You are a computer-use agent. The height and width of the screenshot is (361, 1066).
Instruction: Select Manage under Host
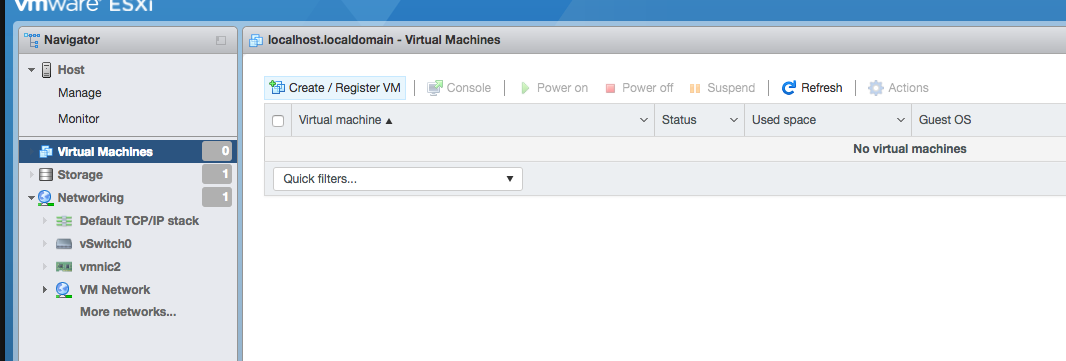[x=80, y=93]
